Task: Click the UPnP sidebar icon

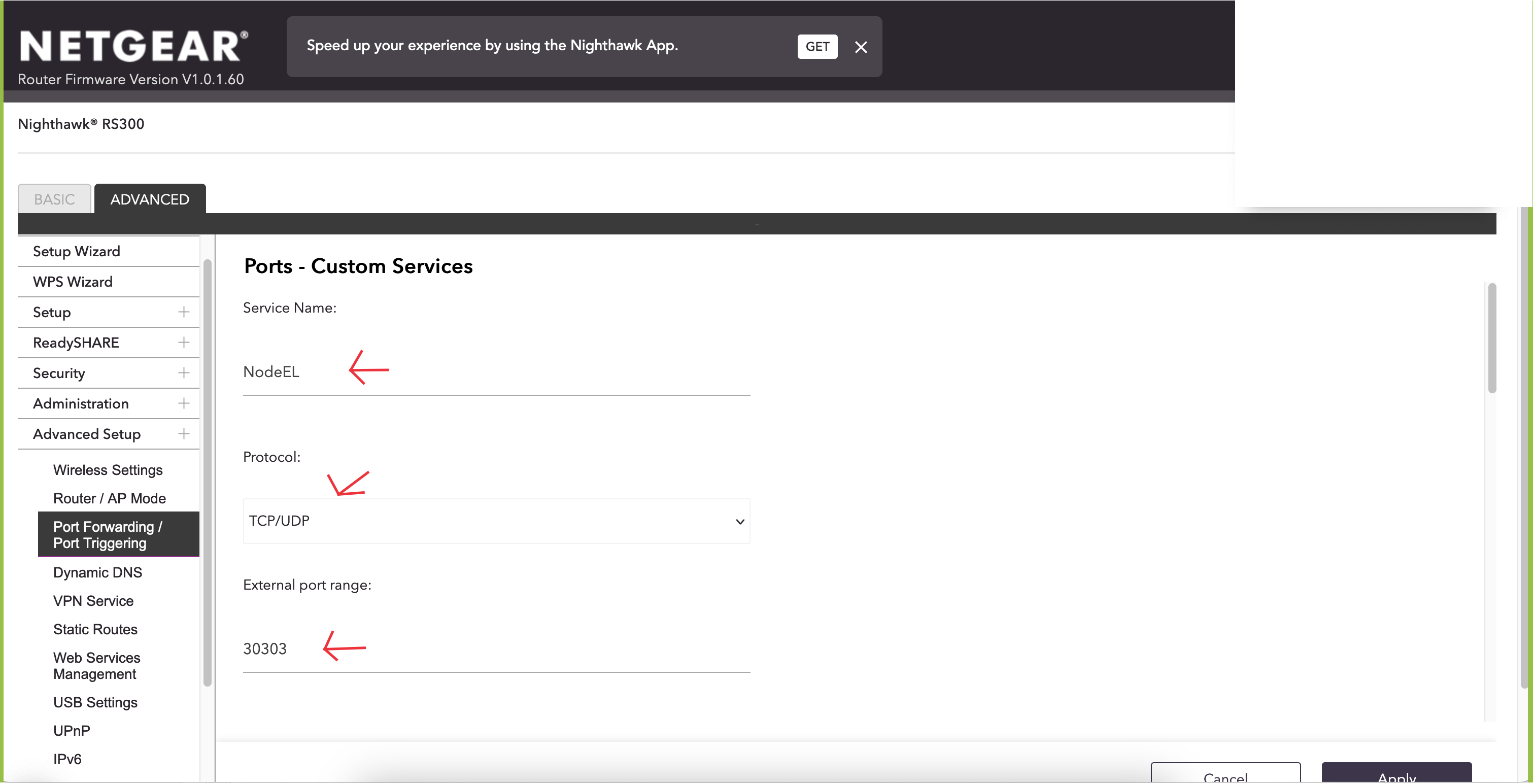Action: (71, 730)
